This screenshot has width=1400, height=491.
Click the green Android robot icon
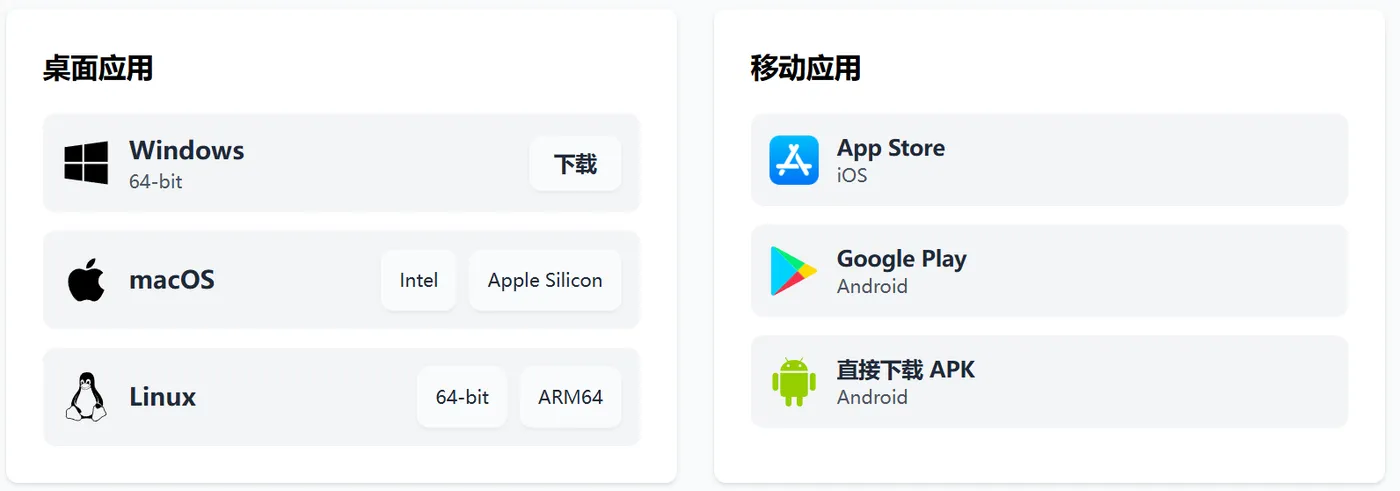[x=794, y=382]
